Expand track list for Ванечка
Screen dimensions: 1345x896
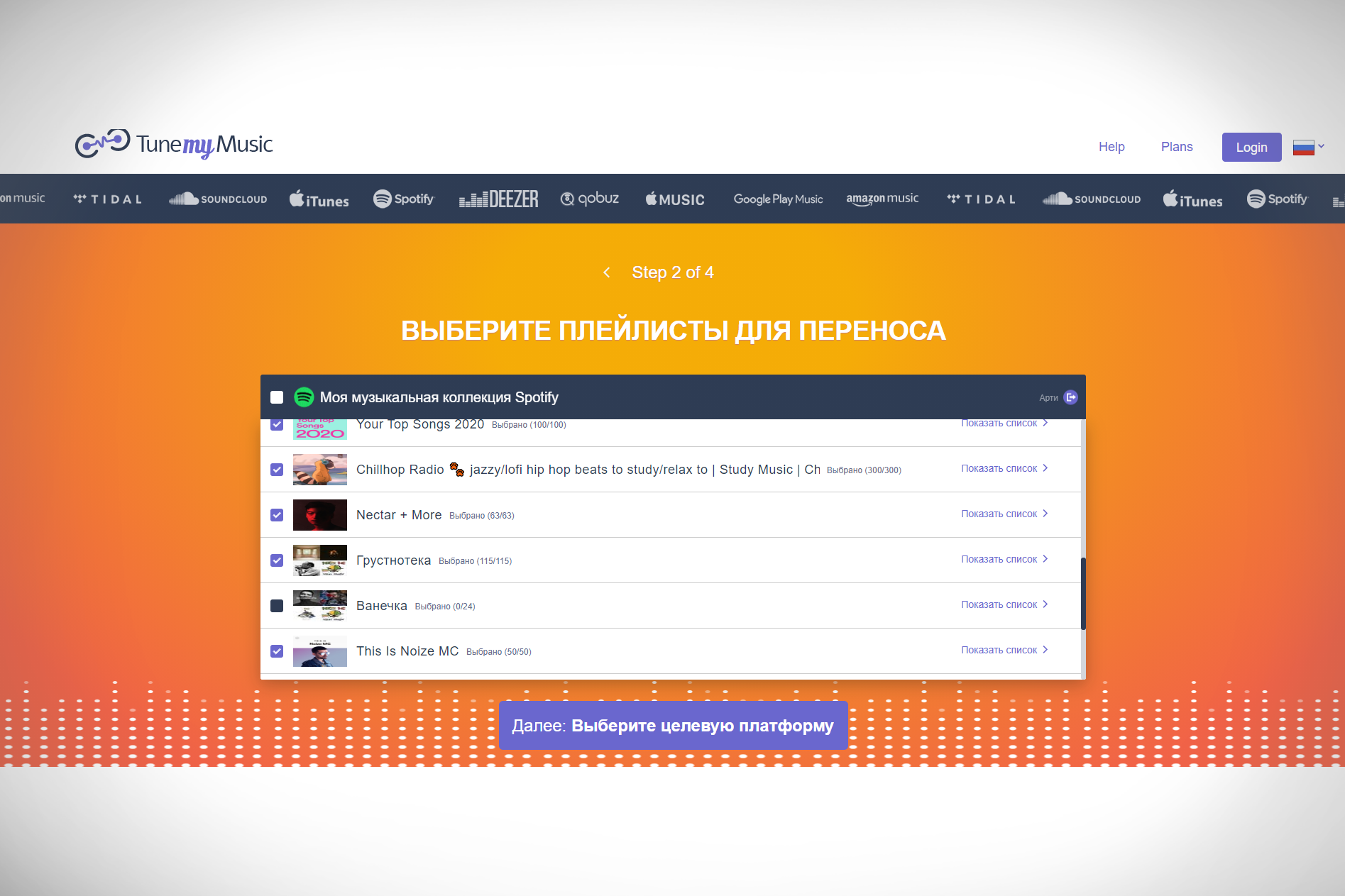pyautogui.click(x=1004, y=604)
